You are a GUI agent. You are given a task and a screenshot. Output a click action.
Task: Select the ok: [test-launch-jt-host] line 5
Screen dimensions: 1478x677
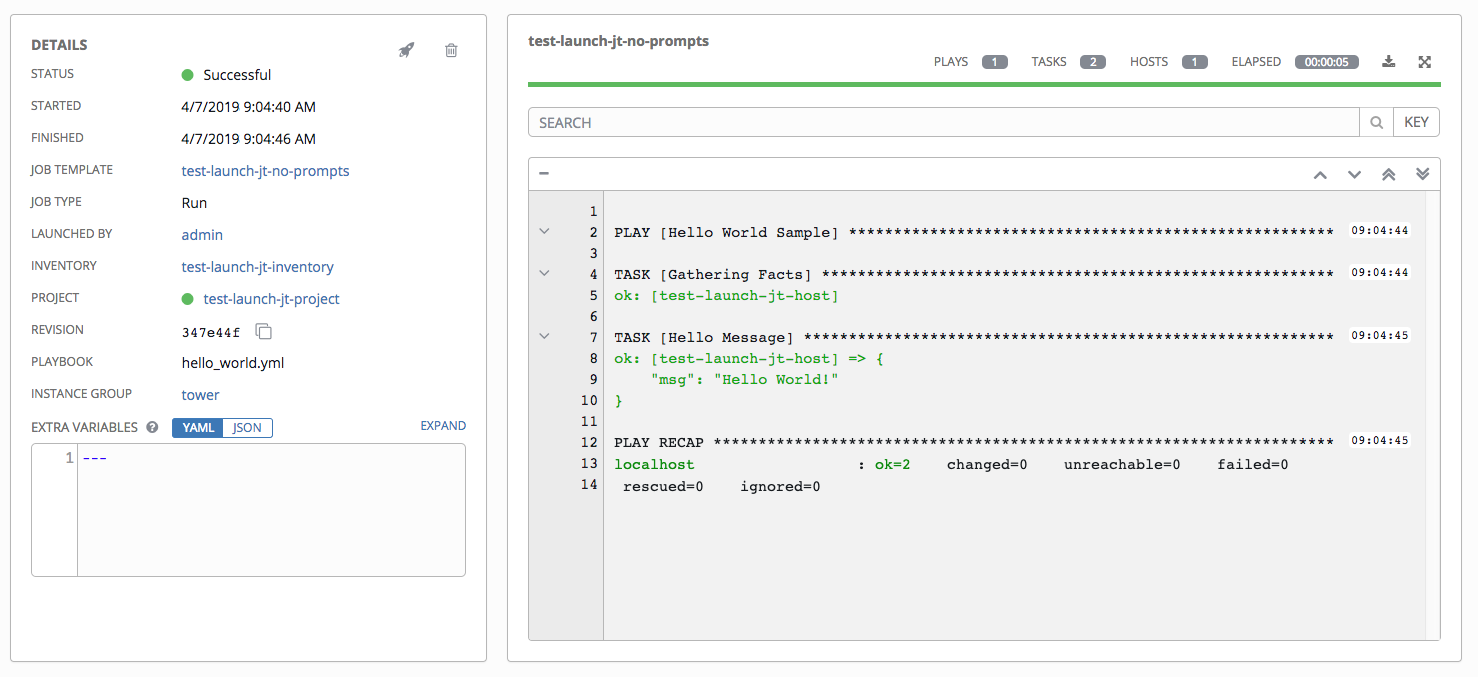[x=726, y=296]
